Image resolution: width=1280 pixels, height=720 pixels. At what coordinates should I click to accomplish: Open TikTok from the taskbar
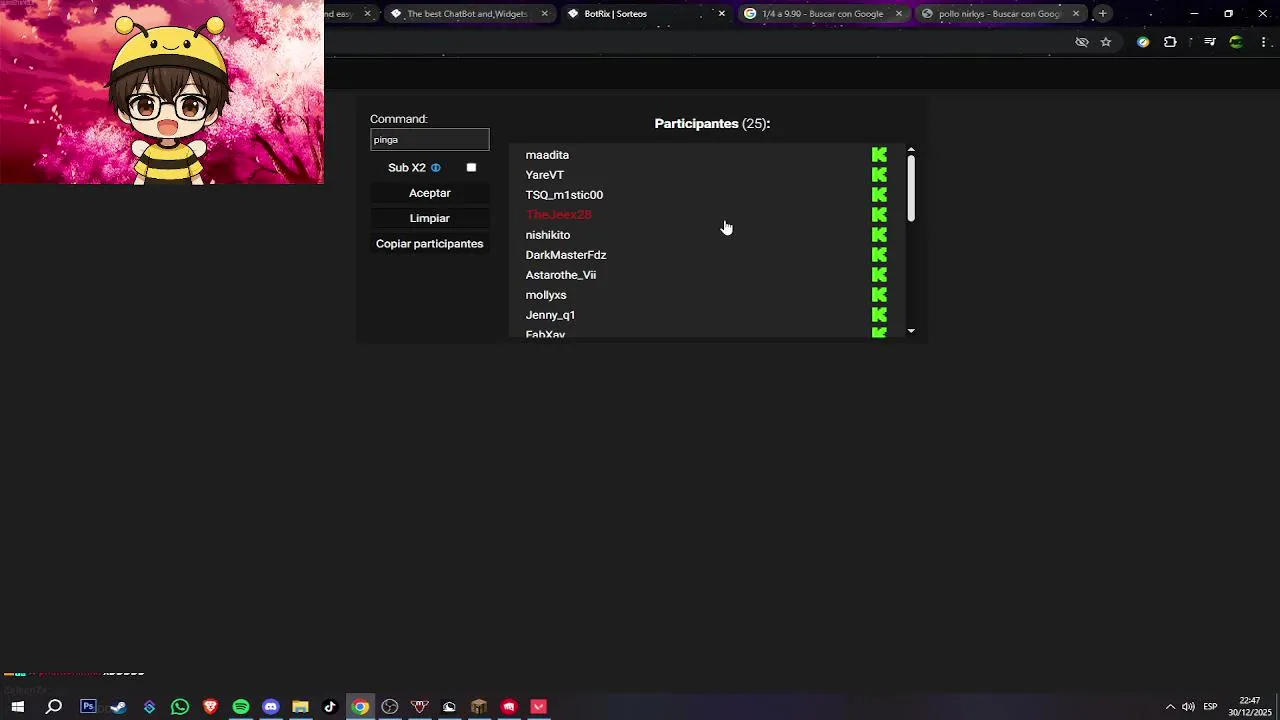click(330, 707)
